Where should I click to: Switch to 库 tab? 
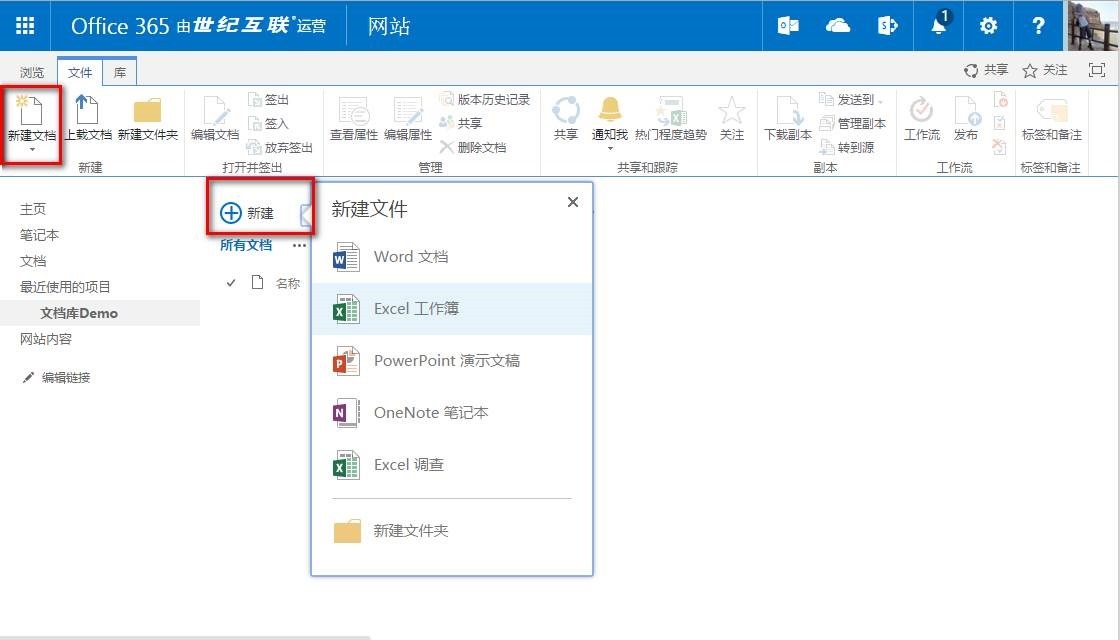(x=120, y=72)
